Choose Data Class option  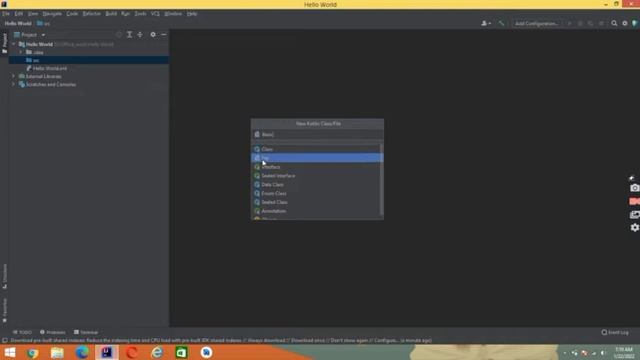pyautogui.click(x=317, y=184)
